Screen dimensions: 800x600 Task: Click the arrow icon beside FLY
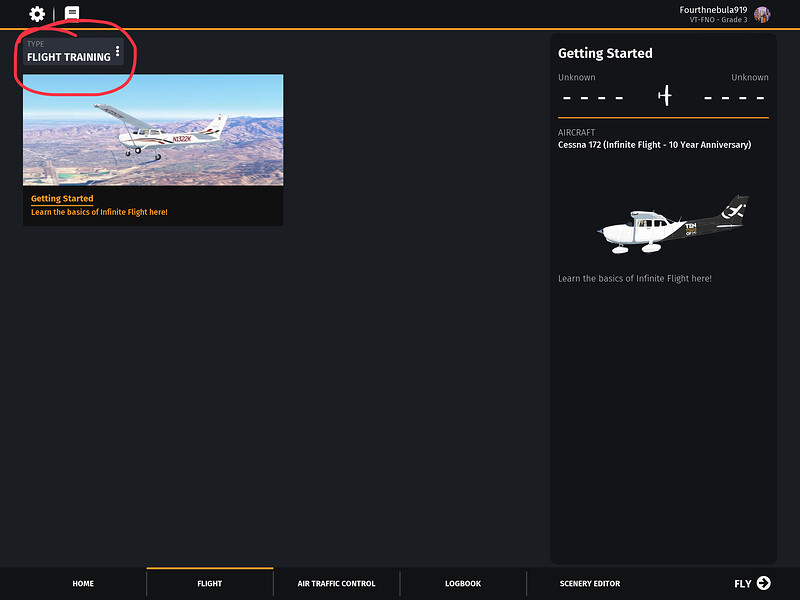(x=764, y=583)
